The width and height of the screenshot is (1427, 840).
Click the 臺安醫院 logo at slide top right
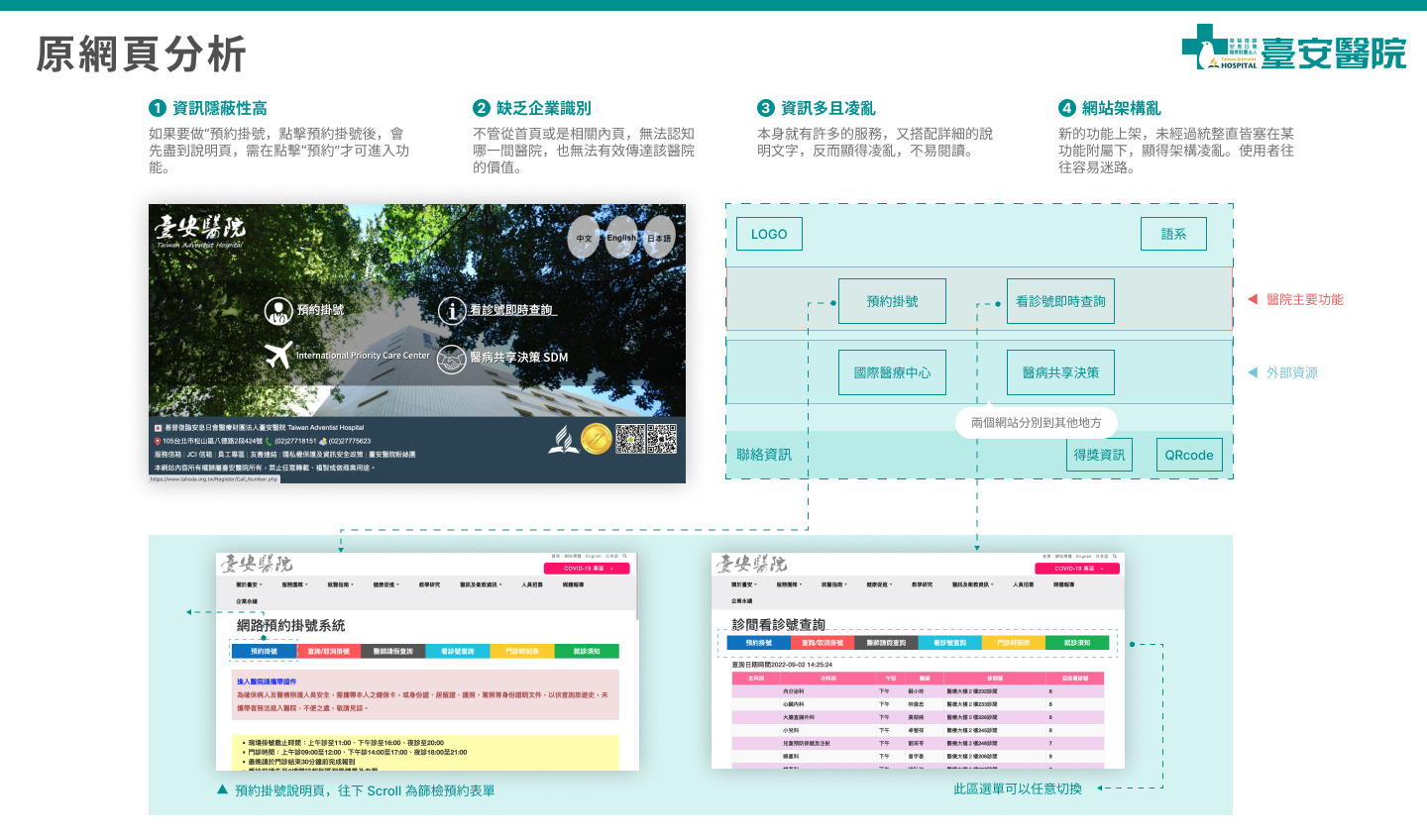(1294, 49)
